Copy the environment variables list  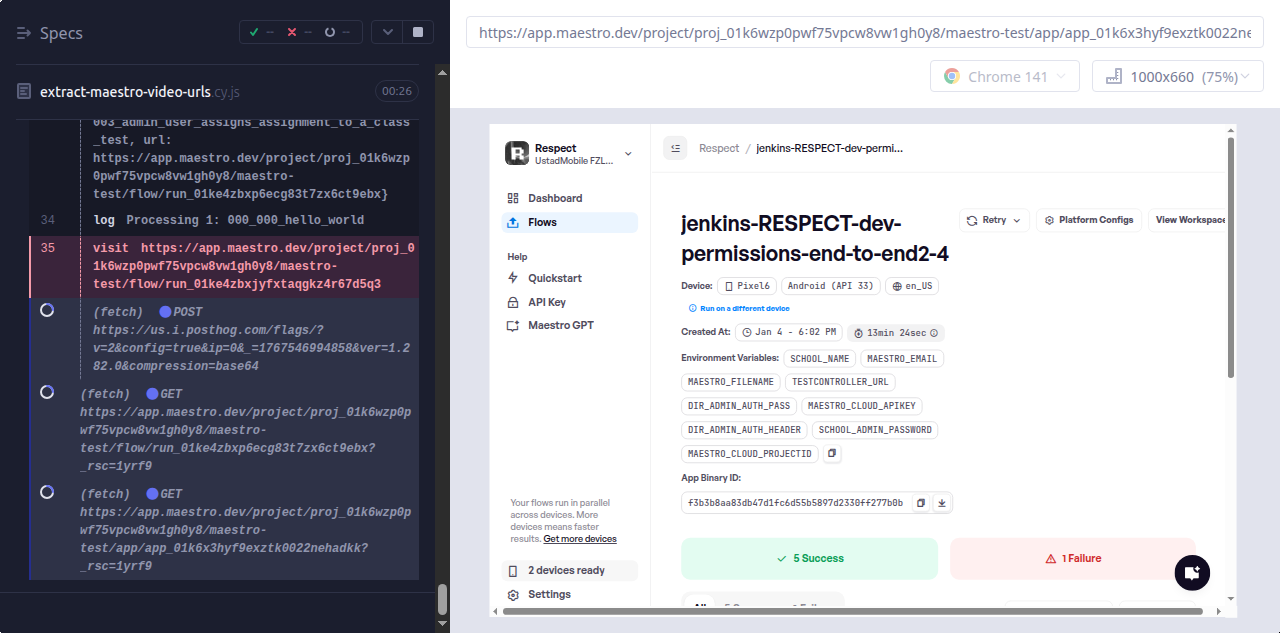(832, 454)
